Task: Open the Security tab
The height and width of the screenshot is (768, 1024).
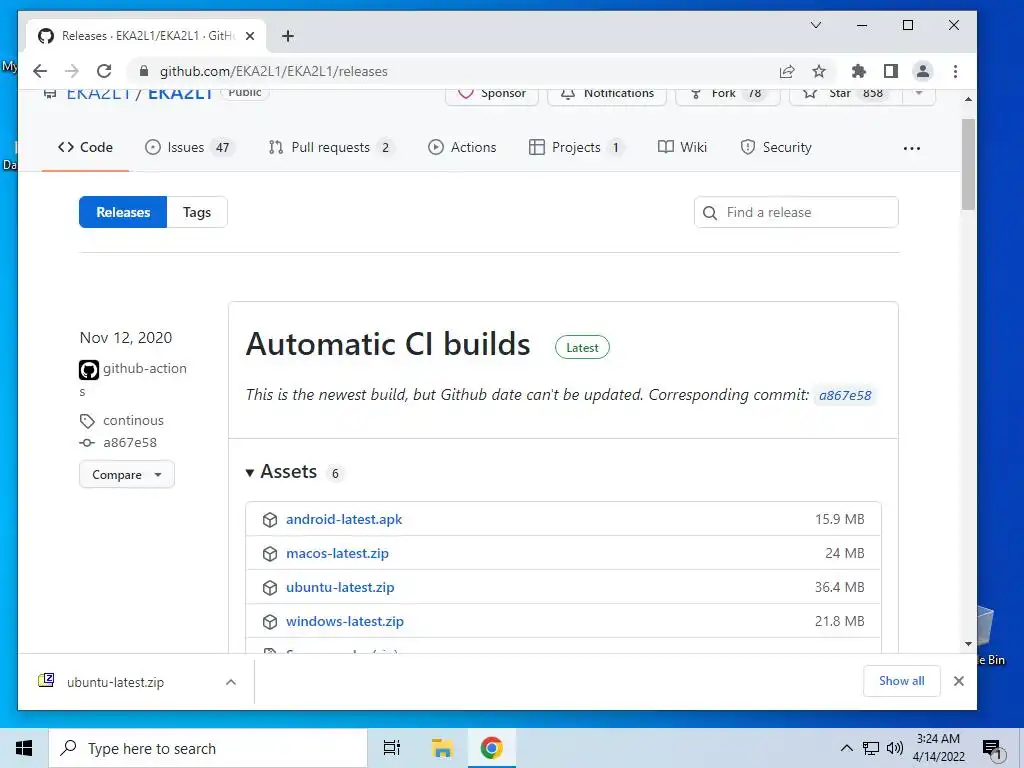Action: tap(776, 147)
